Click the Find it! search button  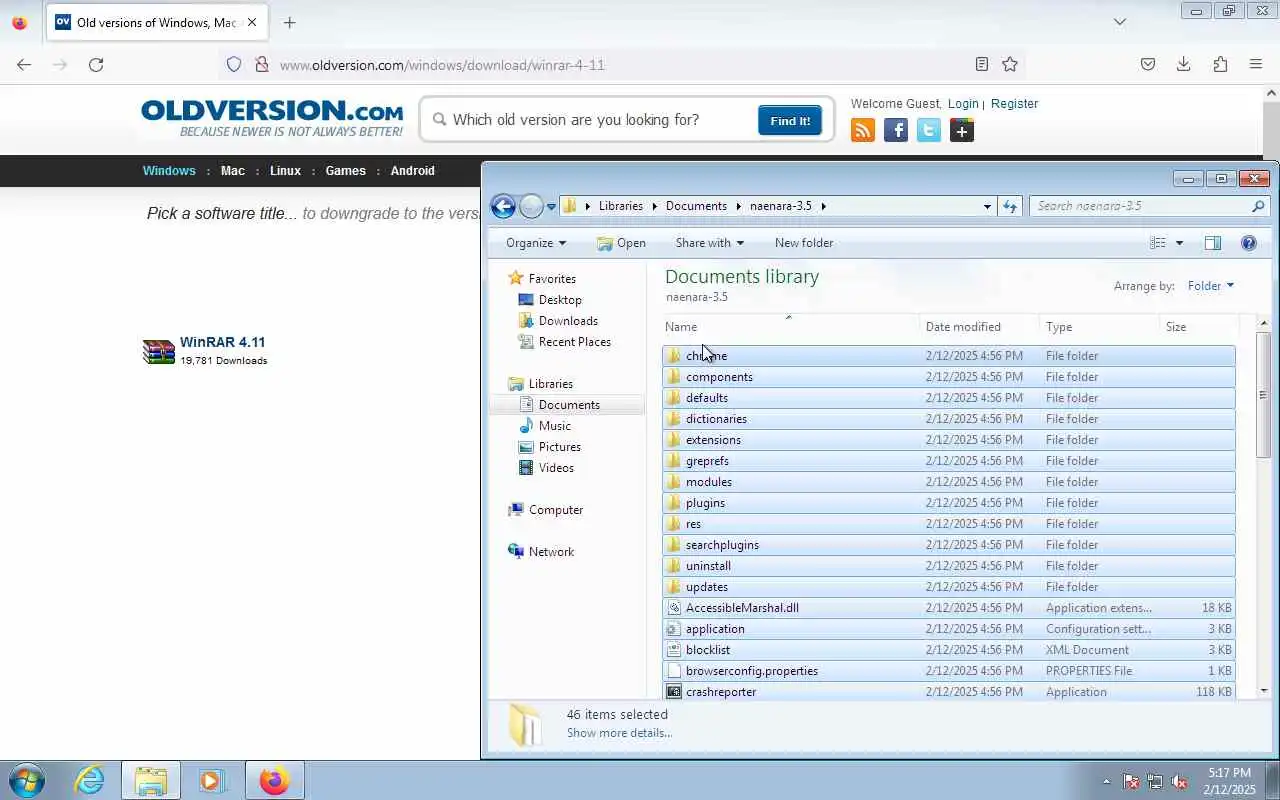coord(790,121)
